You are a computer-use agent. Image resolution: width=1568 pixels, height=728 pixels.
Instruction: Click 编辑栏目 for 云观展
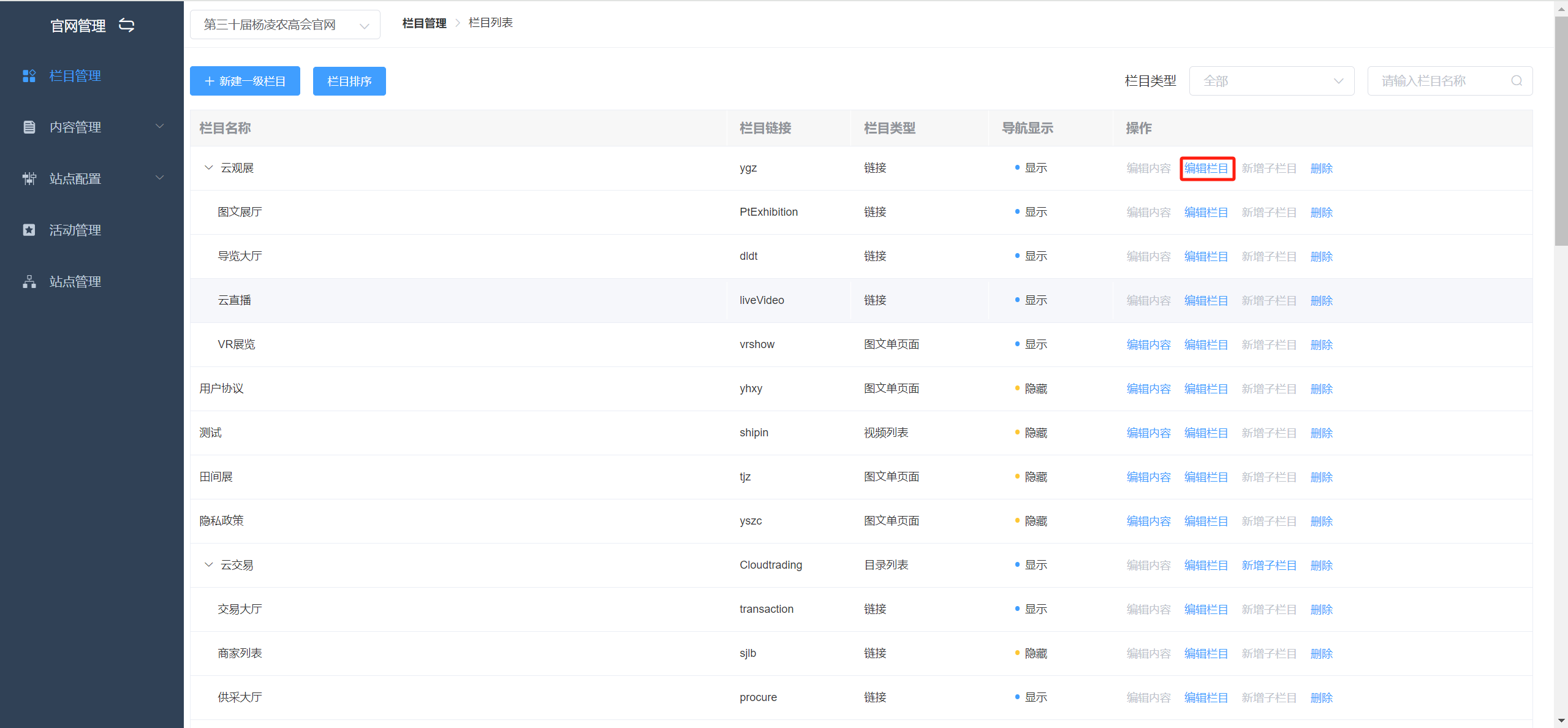(1206, 169)
